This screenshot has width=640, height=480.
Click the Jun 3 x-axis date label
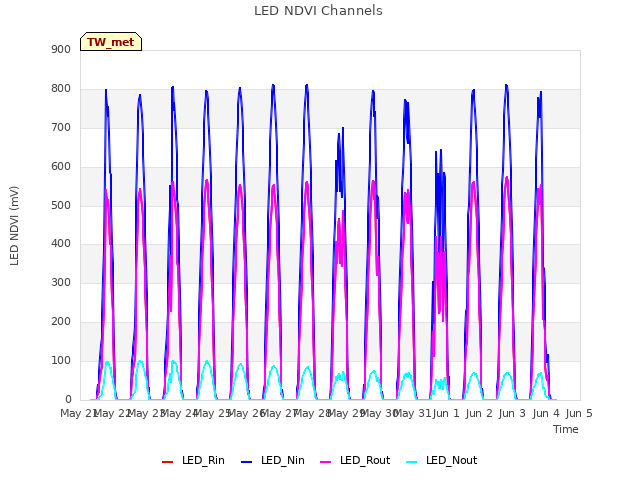tap(512, 413)
